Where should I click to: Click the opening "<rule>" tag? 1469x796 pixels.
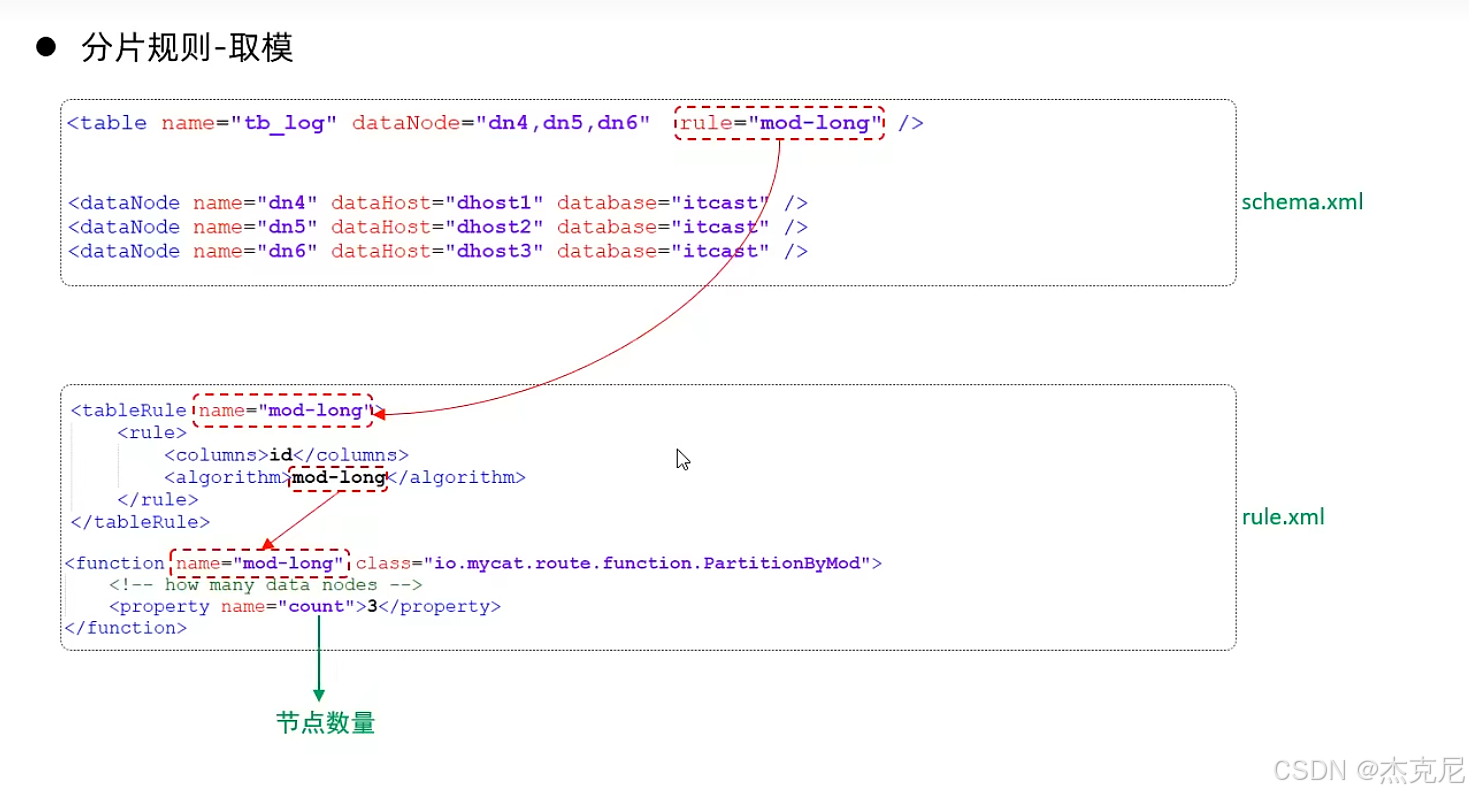pos(152,433)
